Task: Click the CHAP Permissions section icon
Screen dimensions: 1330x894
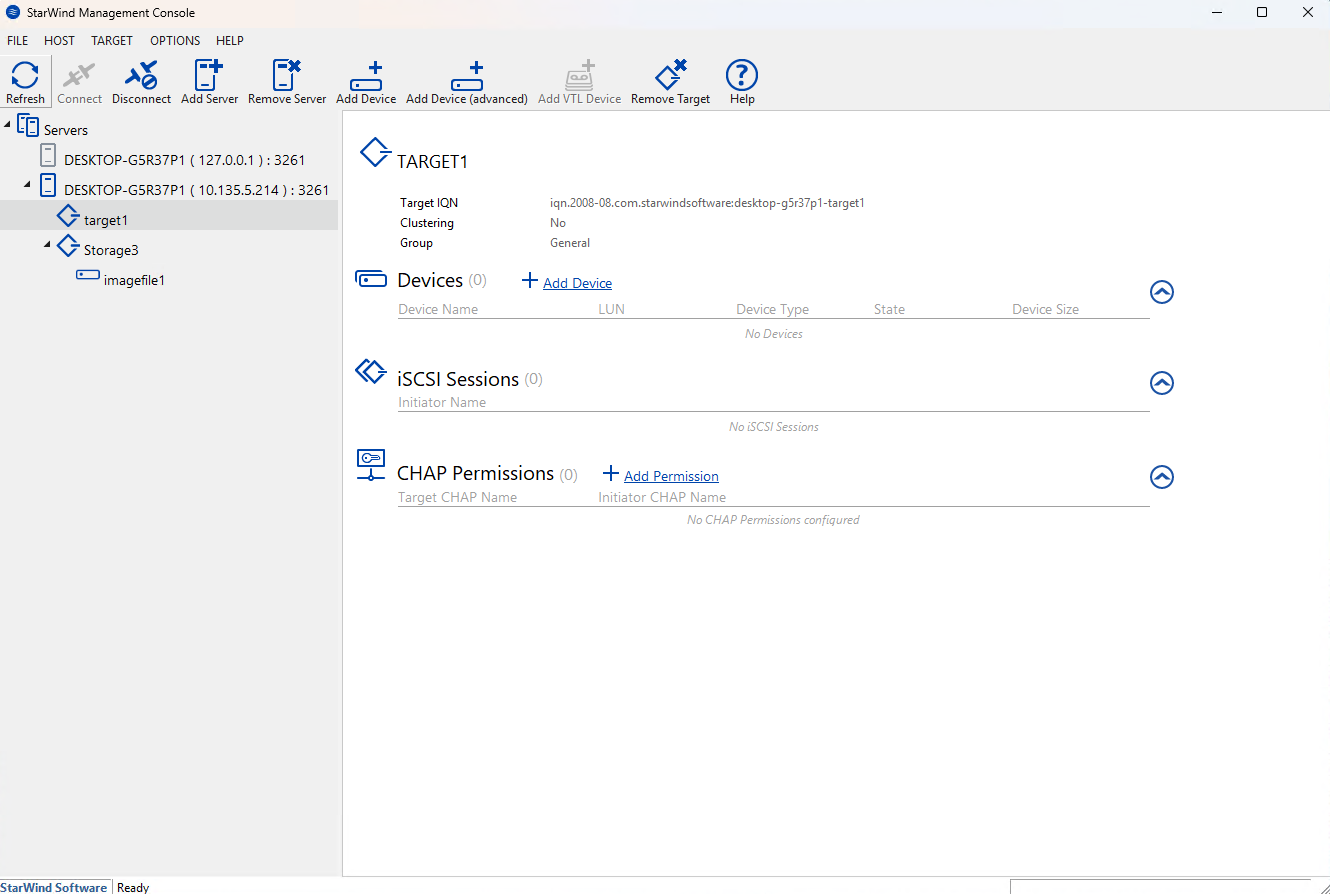Action: [x=371, y=464]
